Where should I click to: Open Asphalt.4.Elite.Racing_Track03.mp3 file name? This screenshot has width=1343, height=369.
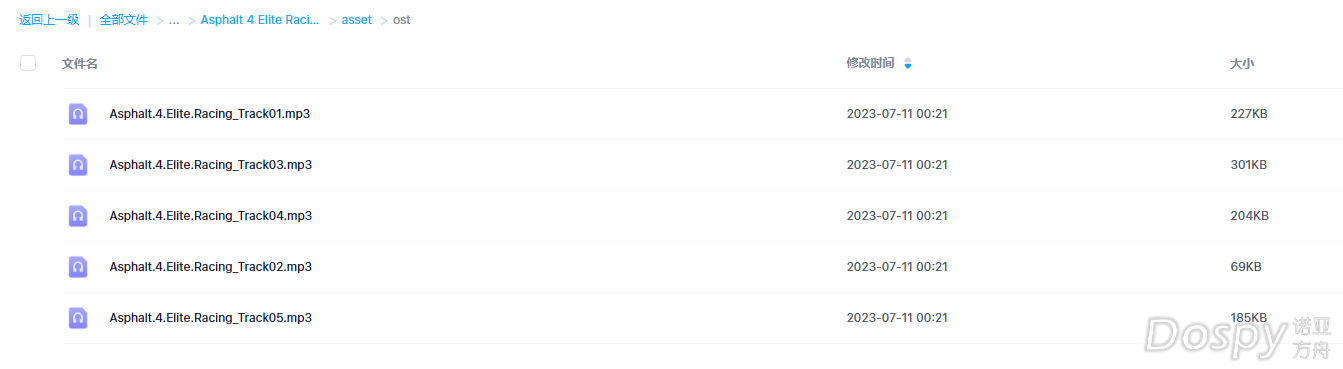click(x=211, y=165)
